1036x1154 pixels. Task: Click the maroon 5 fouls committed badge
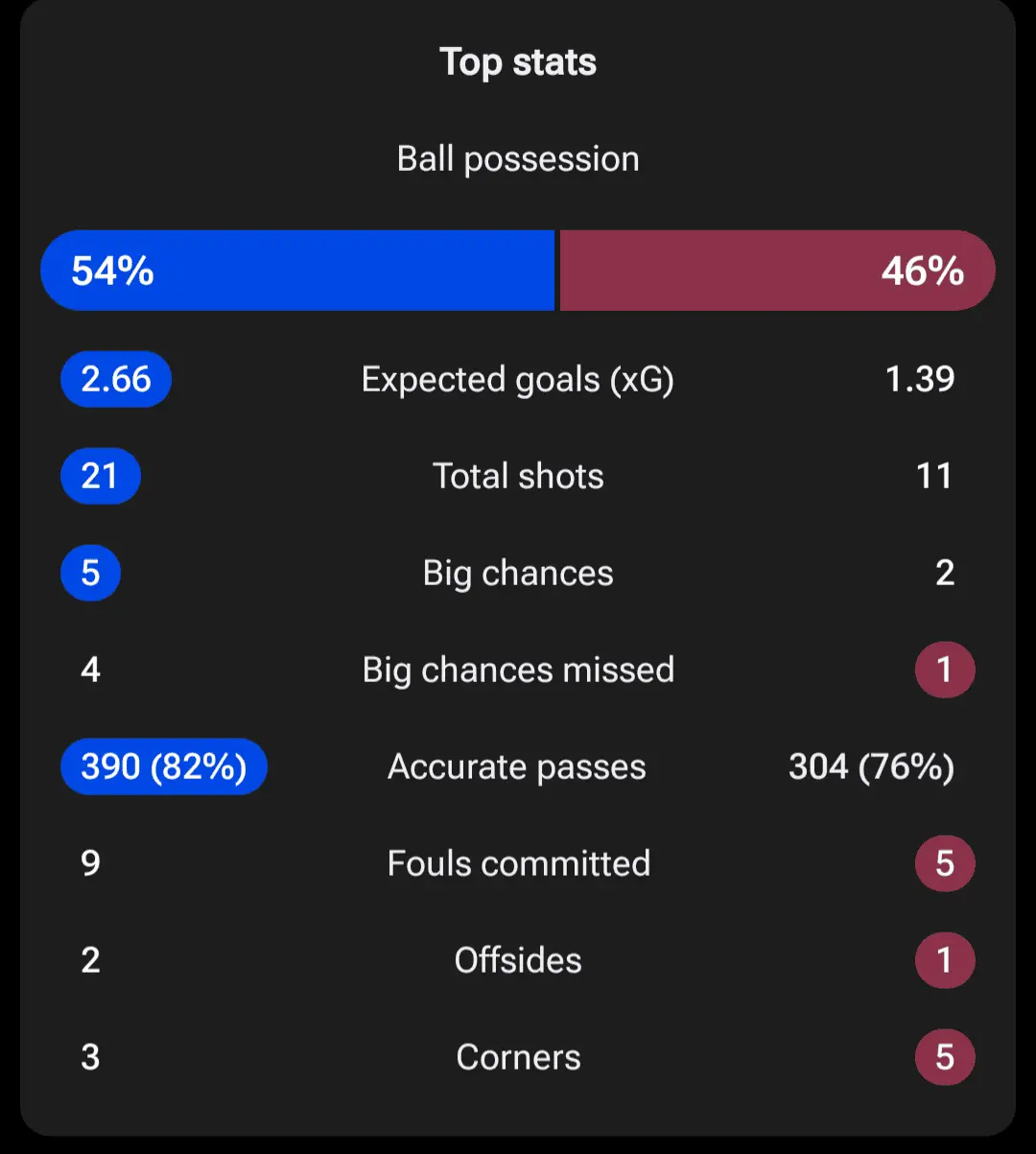[x=945, y=864]
